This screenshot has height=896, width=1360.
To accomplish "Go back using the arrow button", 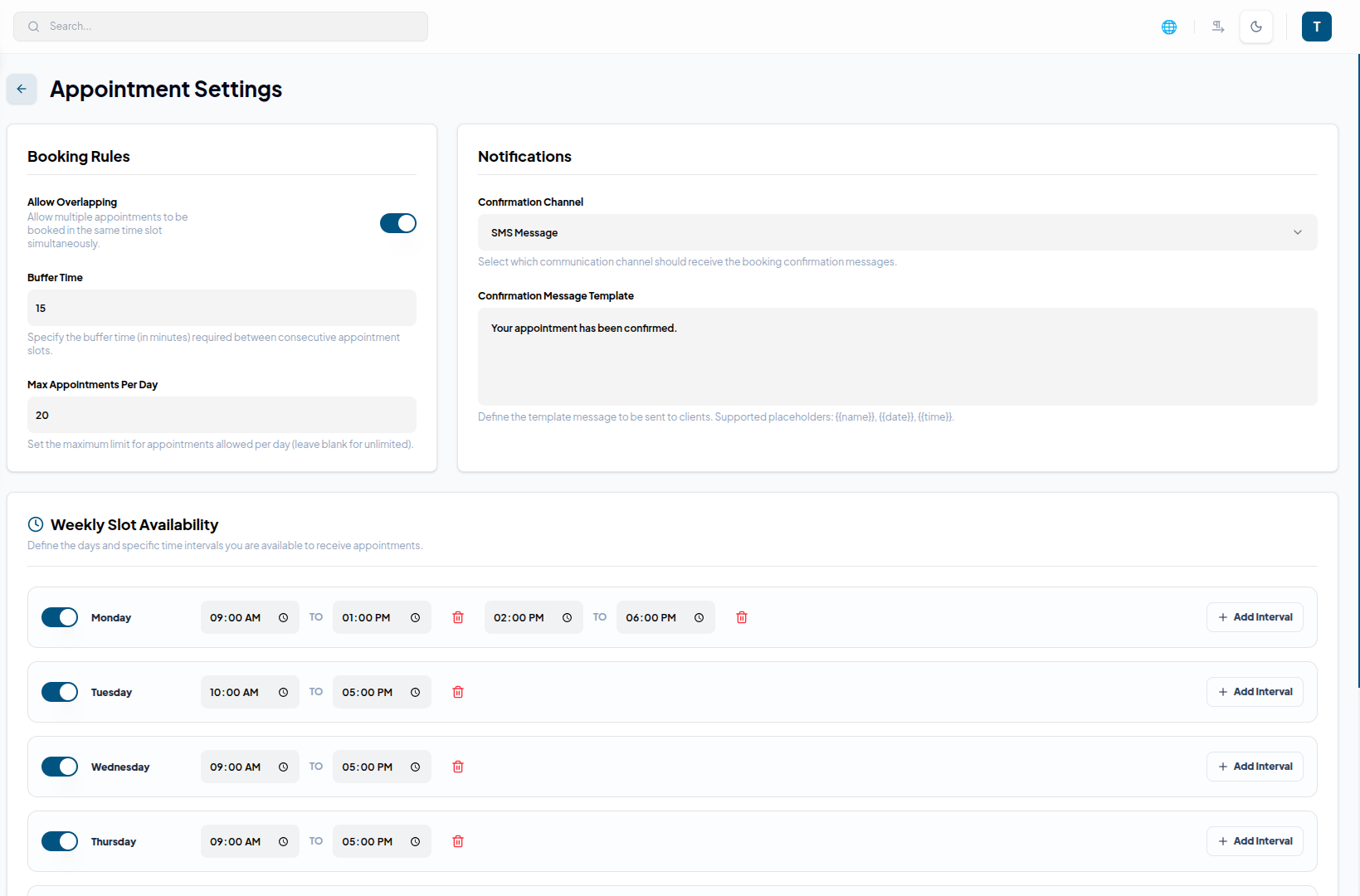I will pos(22,89).
